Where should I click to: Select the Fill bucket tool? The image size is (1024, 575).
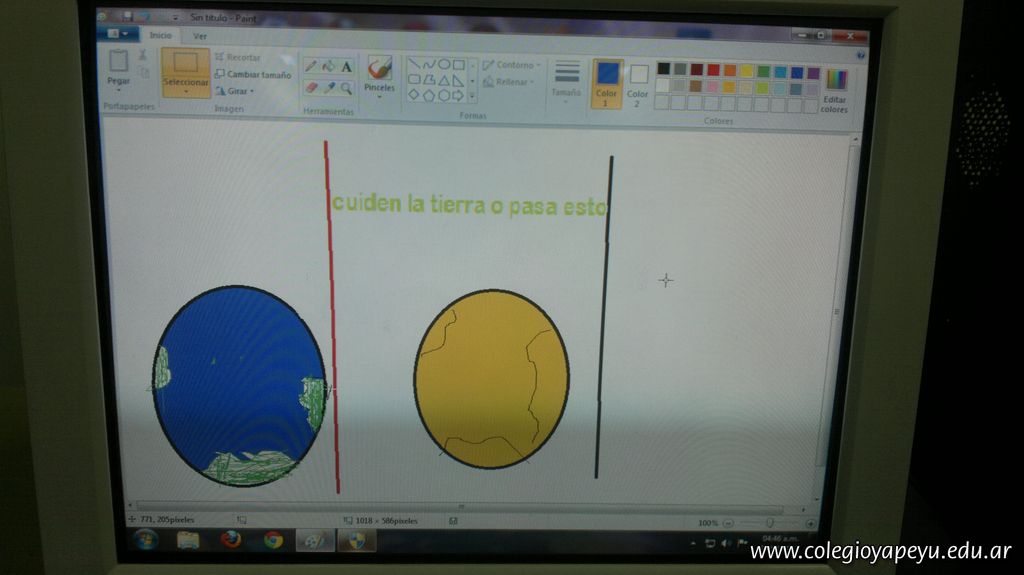[328, 66]
